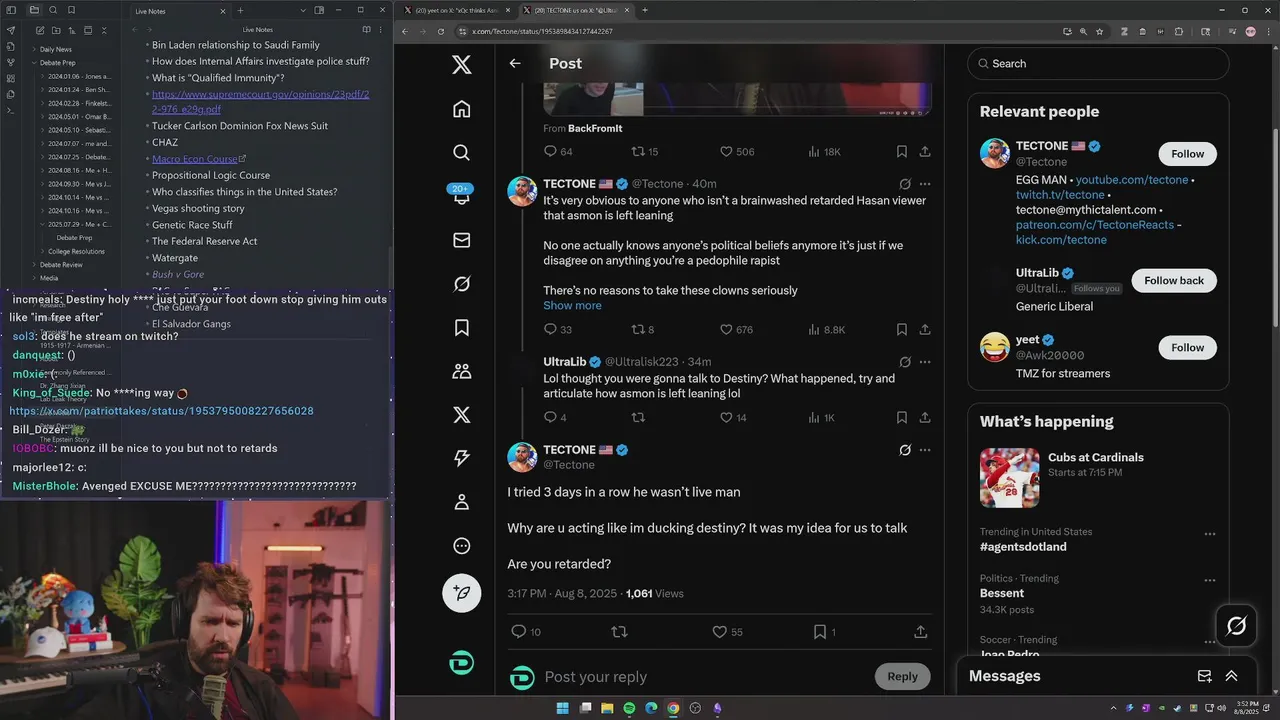Open Bookmarks in the X sidebar
The height and width of the screenshot is (720, 1280).
461,327
